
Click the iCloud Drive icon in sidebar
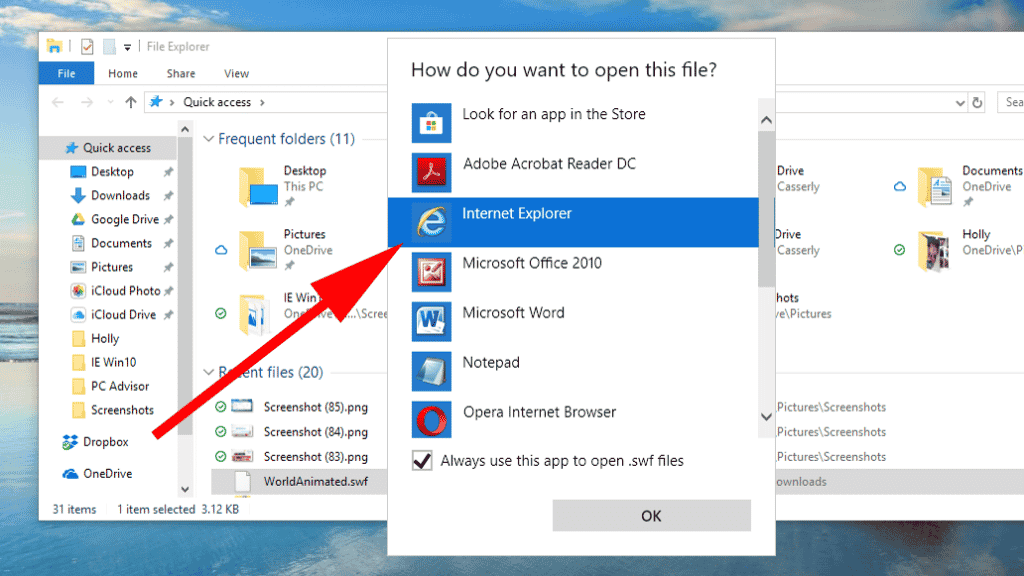tap(78, 315)
